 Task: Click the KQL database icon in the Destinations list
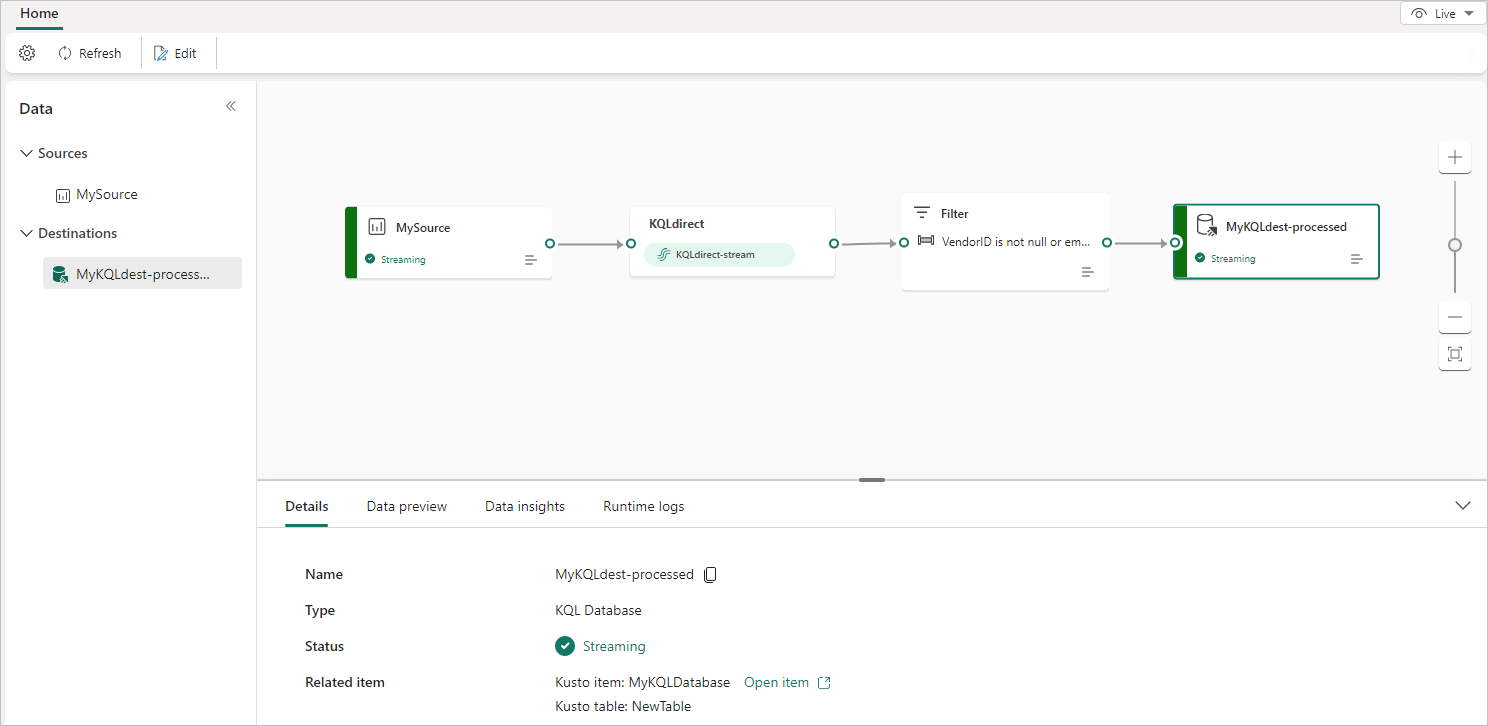(x=61, y=275)
